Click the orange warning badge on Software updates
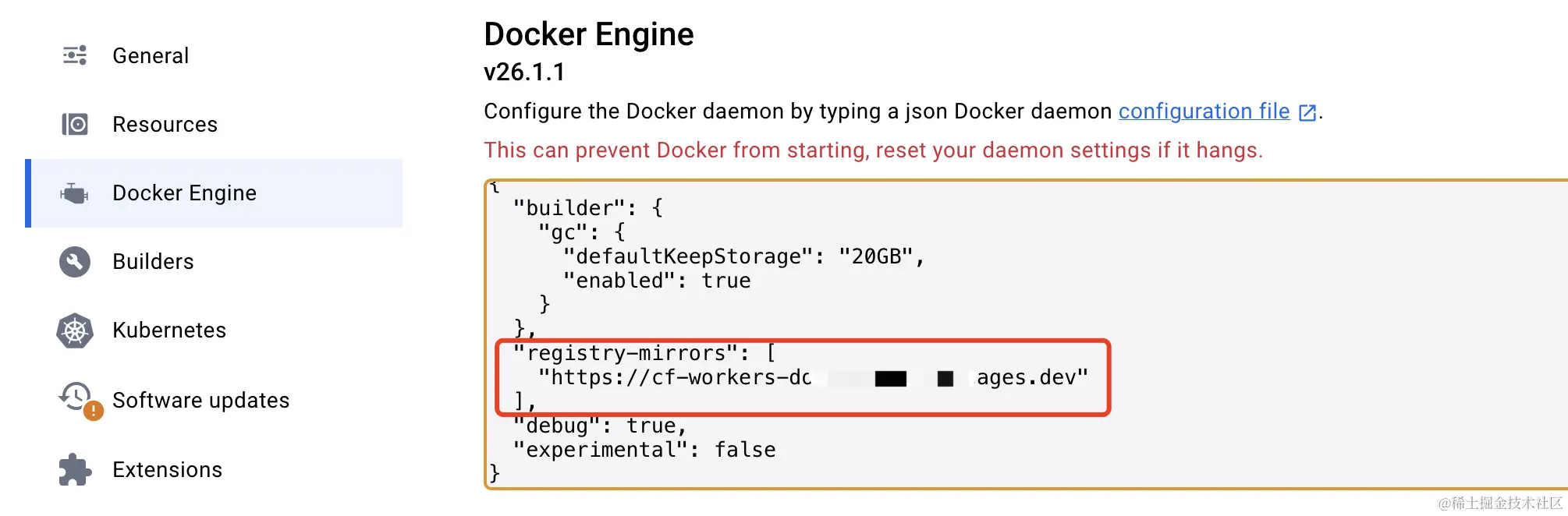The width and height of the screenshot is (1568, 516). [94, 410]
